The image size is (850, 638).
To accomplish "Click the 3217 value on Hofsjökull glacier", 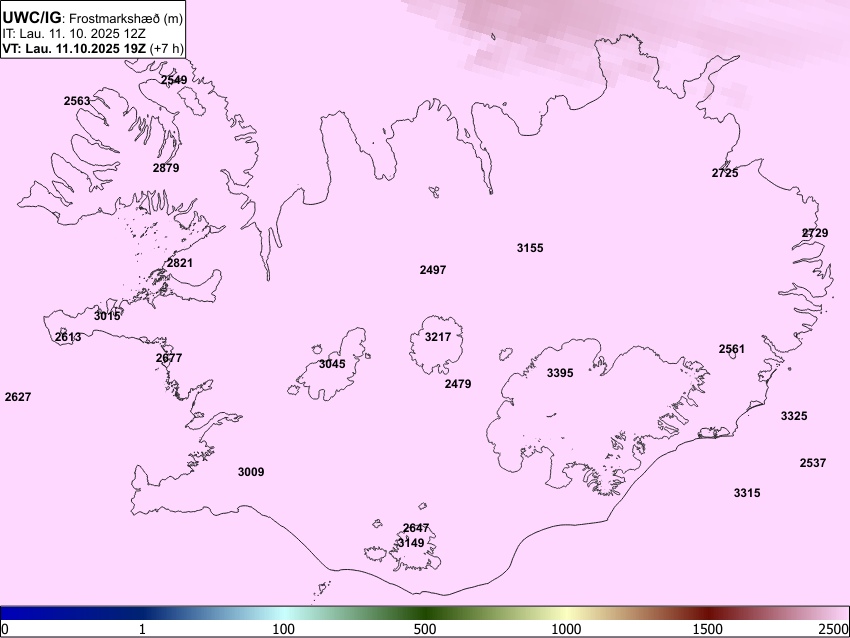I will [438, 337].
